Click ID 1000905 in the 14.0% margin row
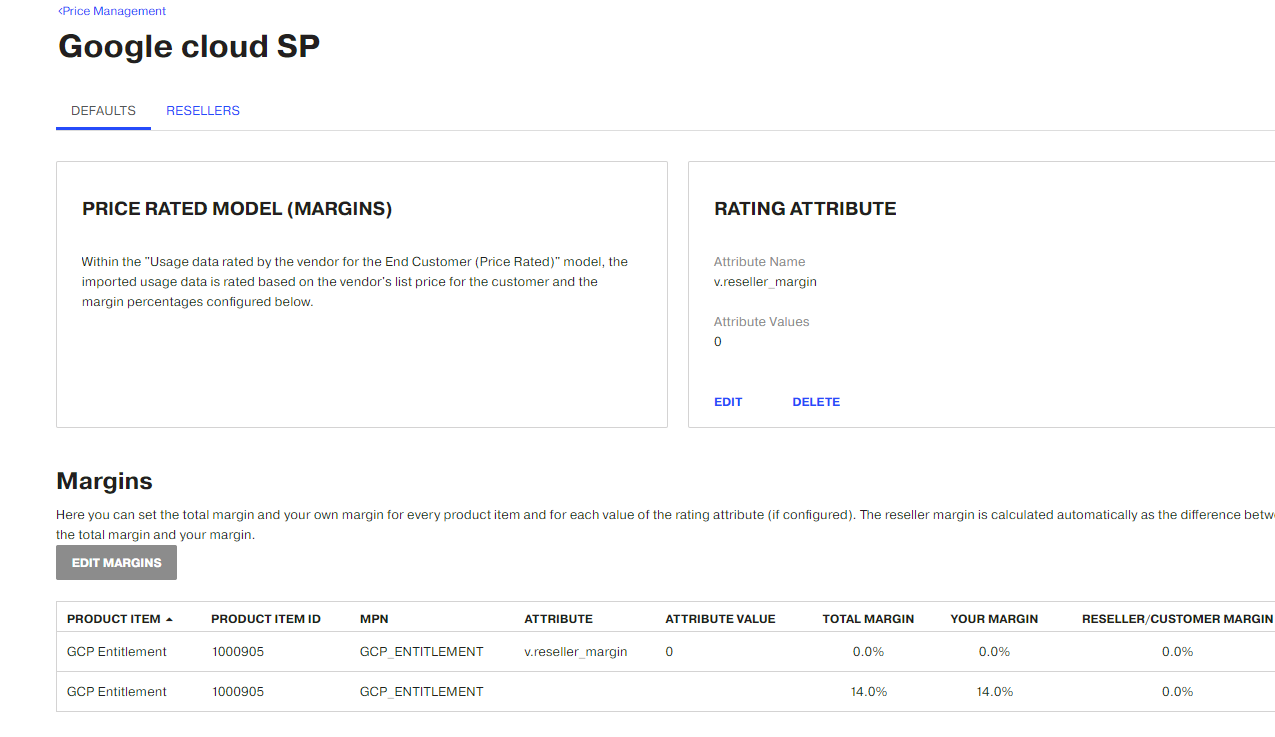Viewport: 1275px width, 737px height. [238, 692]
